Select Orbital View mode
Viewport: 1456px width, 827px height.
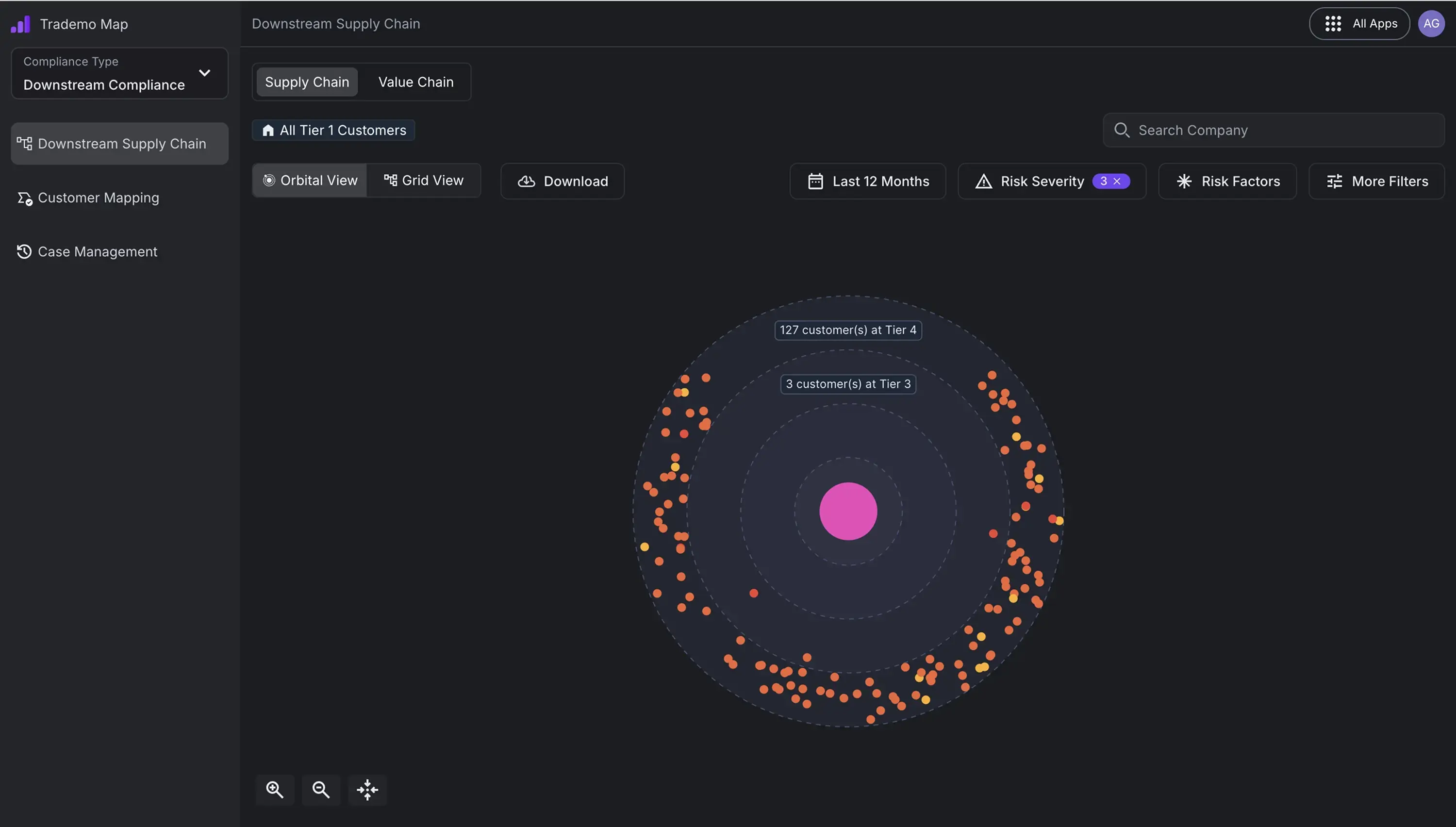310,181
